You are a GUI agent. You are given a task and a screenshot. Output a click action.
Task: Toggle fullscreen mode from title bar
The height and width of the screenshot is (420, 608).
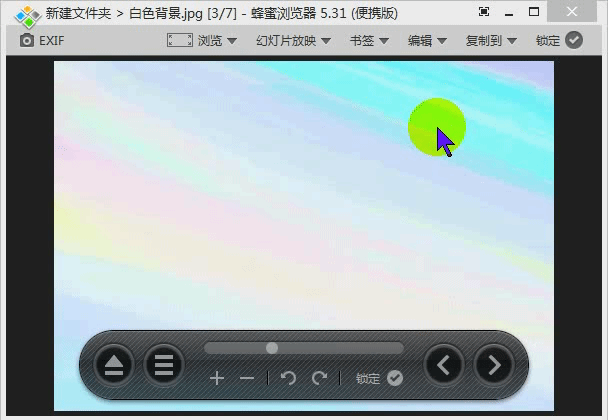484,12
